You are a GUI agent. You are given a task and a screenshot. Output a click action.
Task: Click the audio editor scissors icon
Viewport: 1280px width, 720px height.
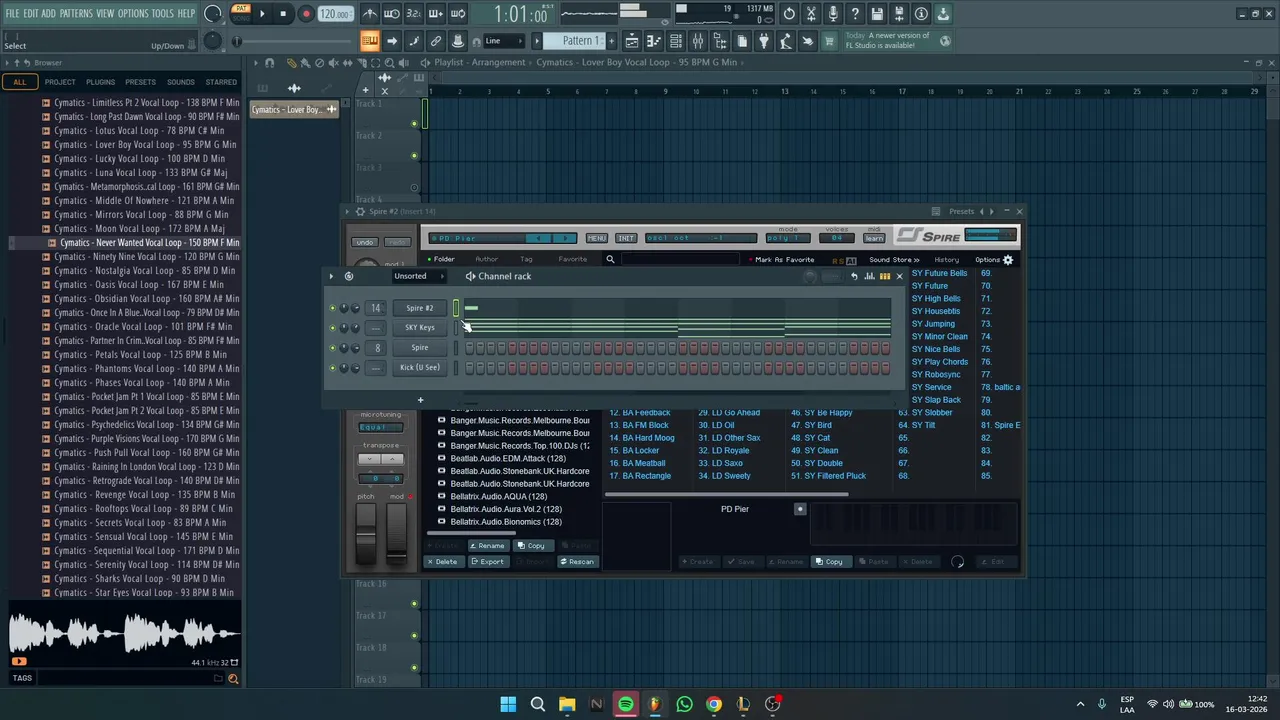point(811,14)
